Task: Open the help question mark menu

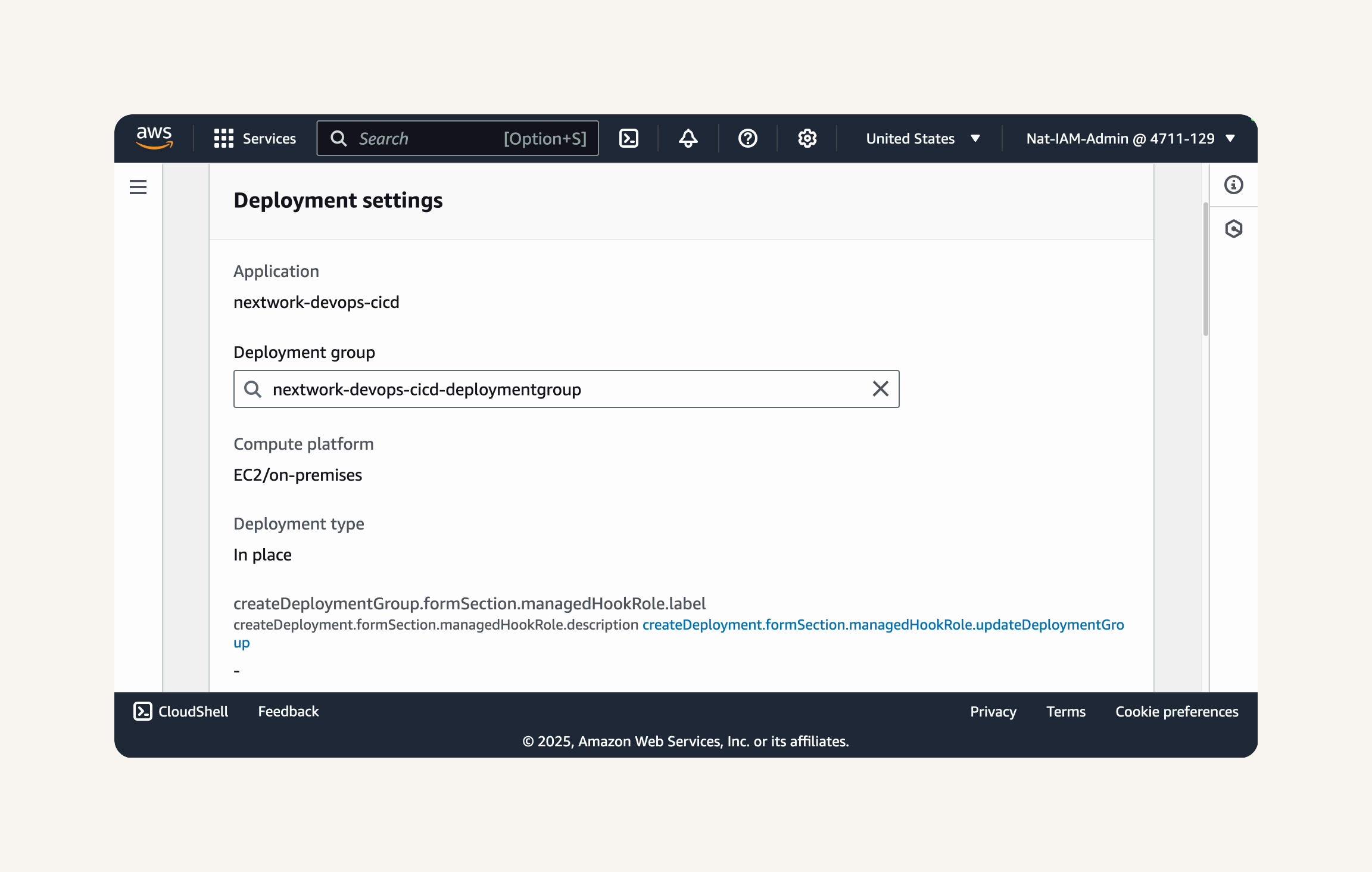Action: tap(748, 138)
